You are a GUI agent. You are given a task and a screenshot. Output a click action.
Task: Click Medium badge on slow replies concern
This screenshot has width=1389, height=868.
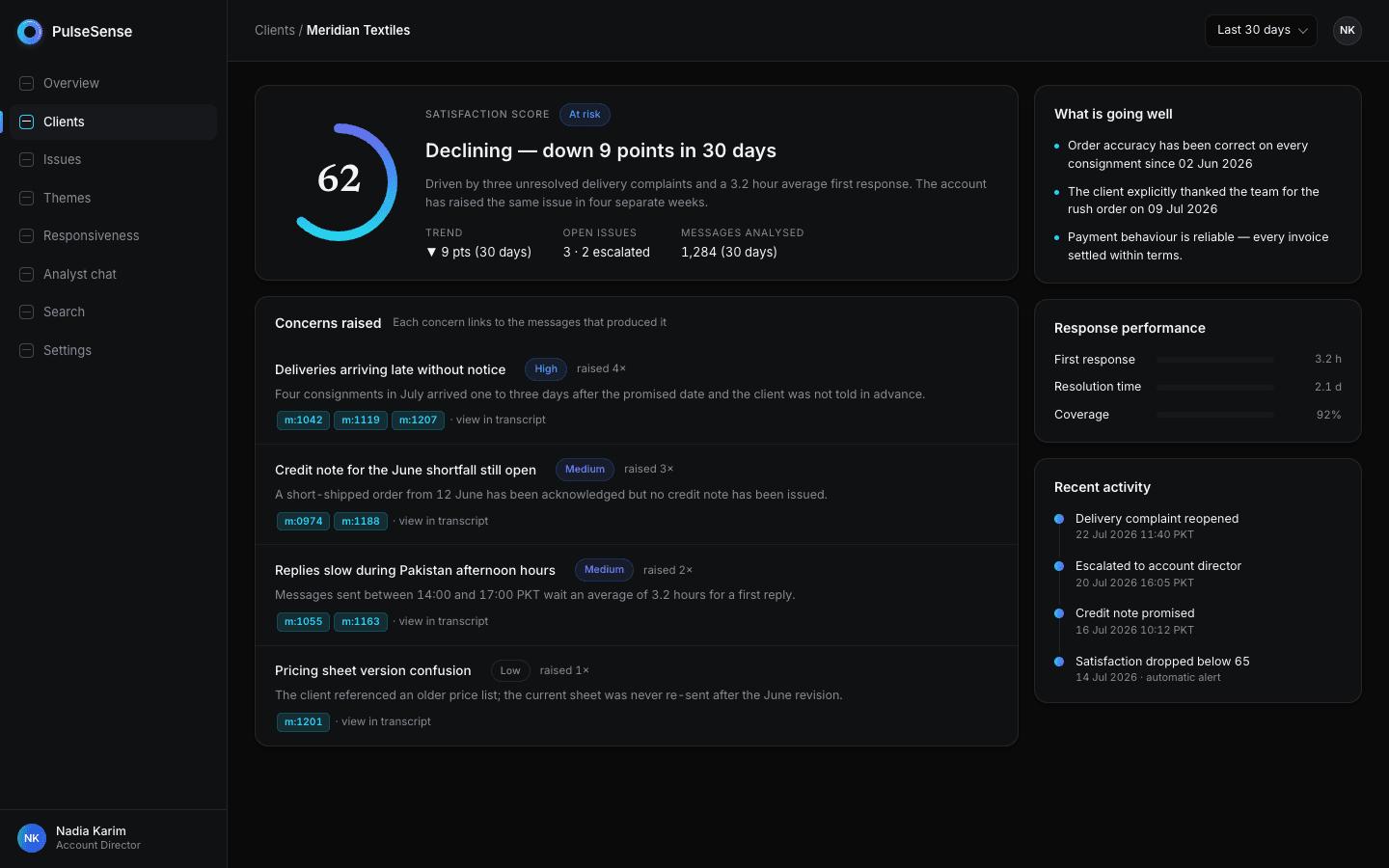[x=604, y=570]
